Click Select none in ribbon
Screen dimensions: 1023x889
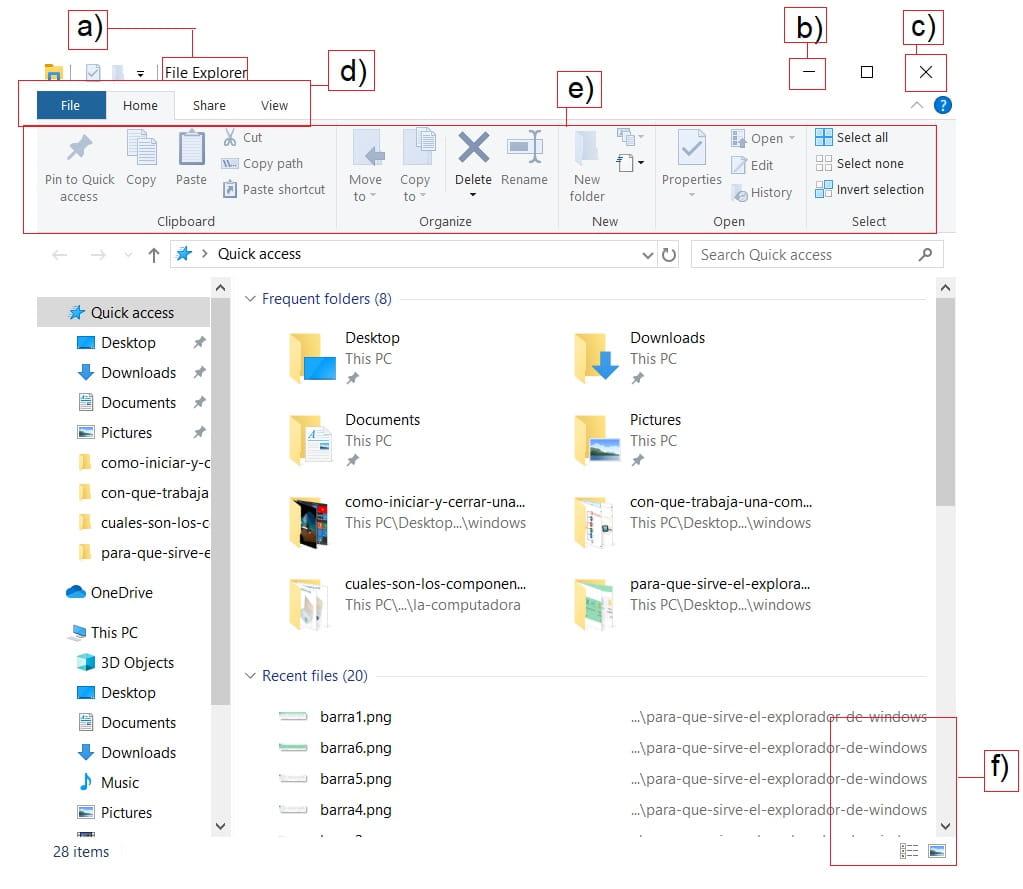tap(859, 164)
